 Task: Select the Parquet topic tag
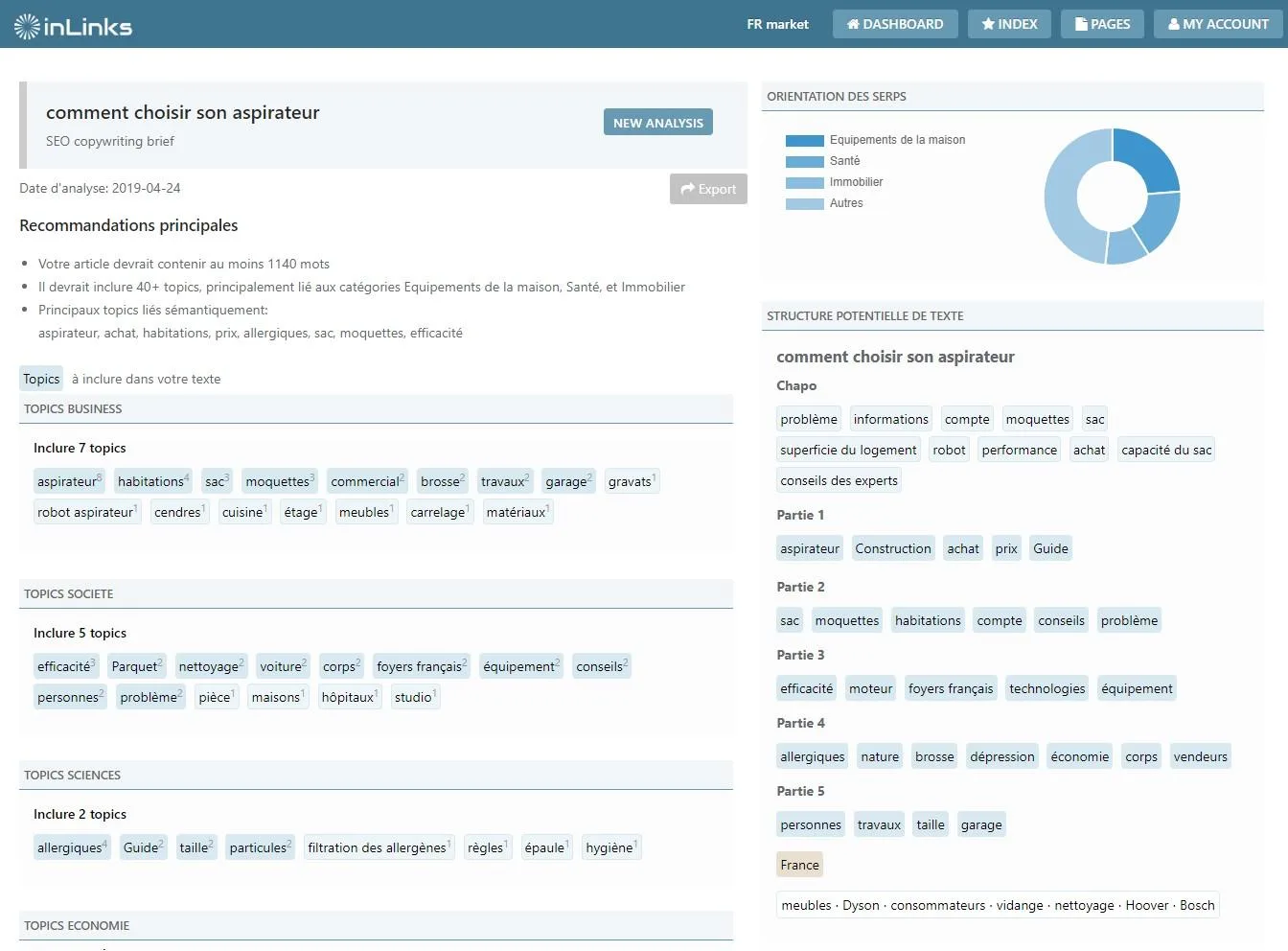(x=137, y=666)
